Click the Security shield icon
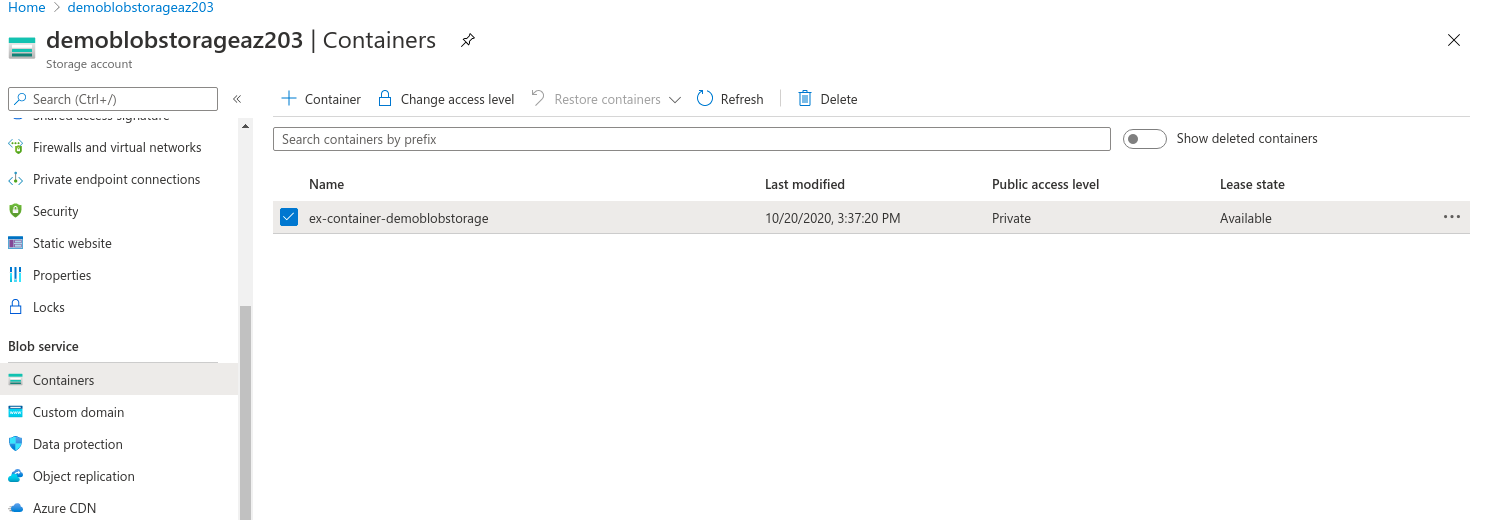Viewport: 1485px width, 520px height. click(15, 211)
